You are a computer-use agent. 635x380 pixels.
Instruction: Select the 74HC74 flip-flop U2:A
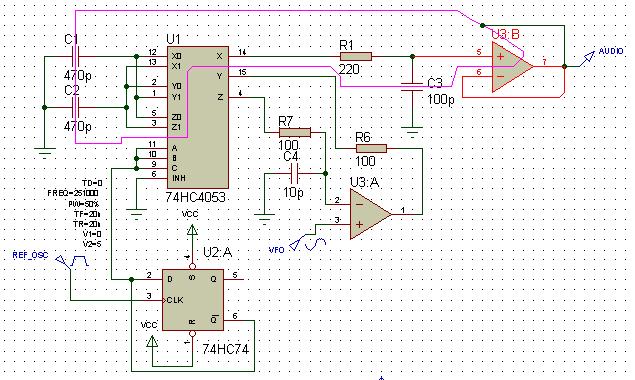coord(193,300)
